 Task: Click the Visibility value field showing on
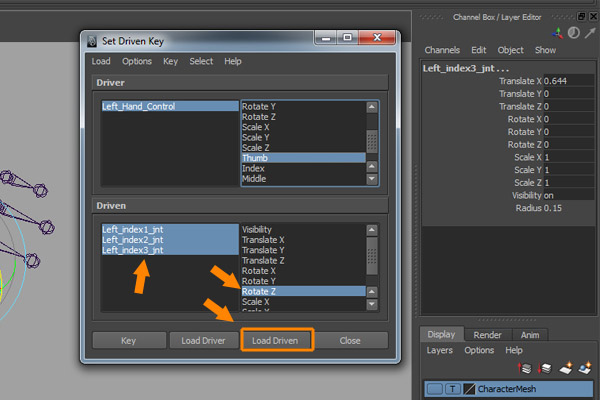click(569, 195)
